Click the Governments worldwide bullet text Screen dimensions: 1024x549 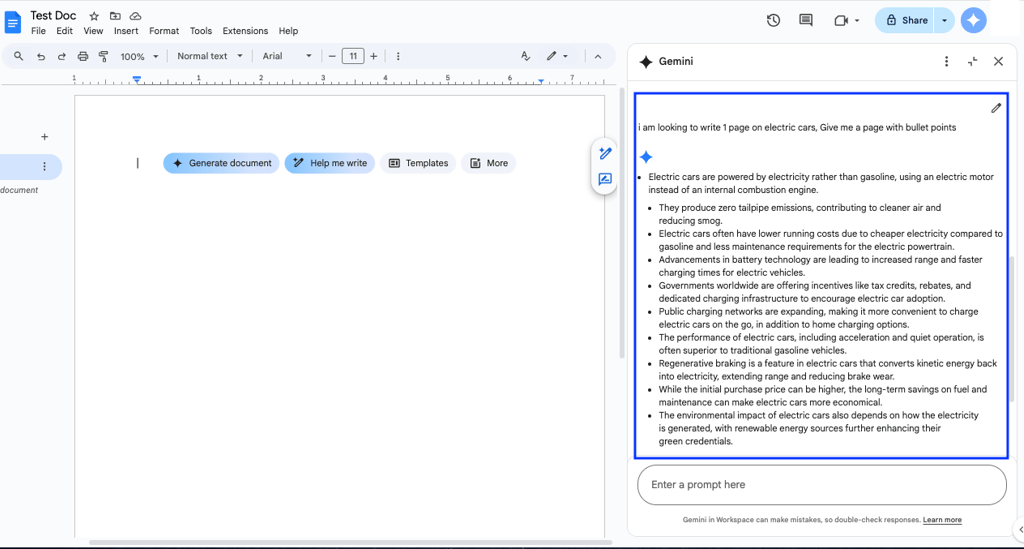(x=814, y=292)
